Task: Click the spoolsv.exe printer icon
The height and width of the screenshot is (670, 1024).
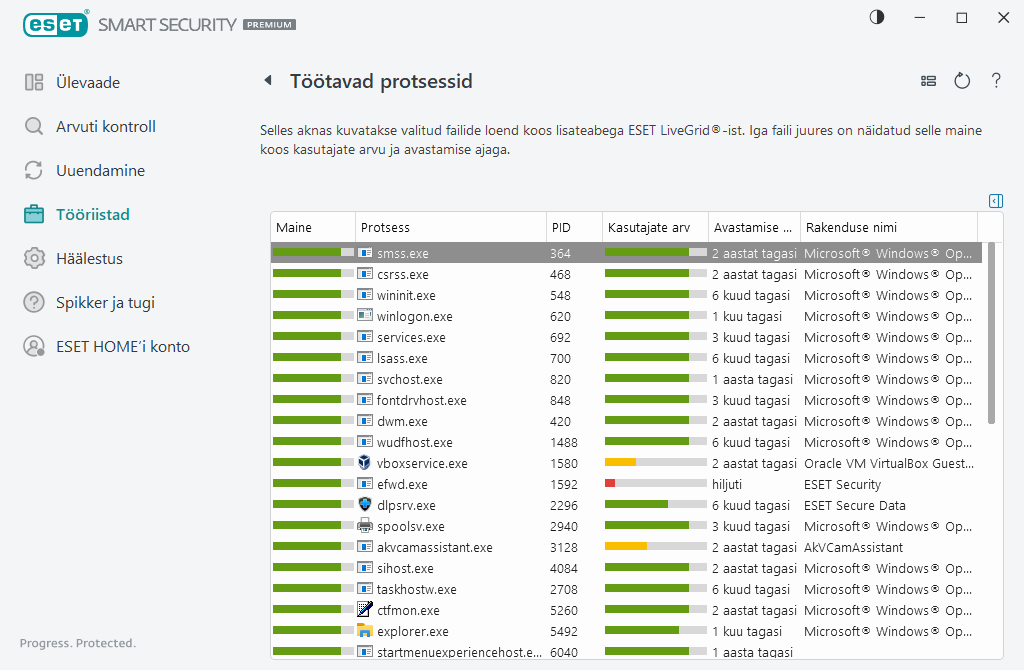Action: point(365,526)
